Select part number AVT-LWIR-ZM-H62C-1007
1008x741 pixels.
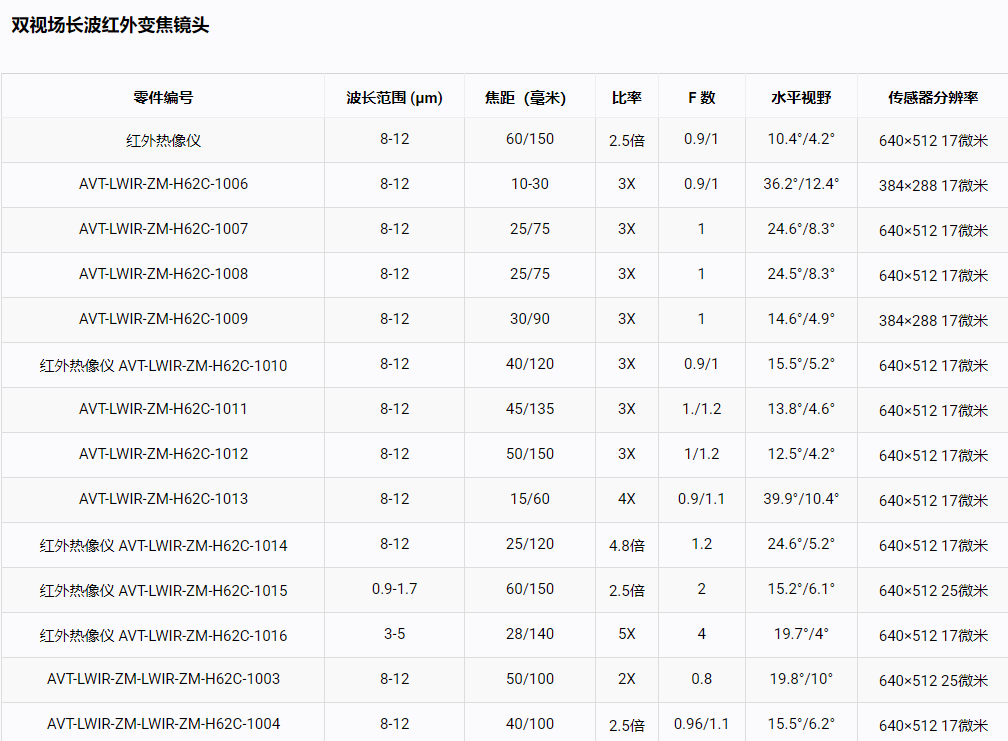pos(163,229)
